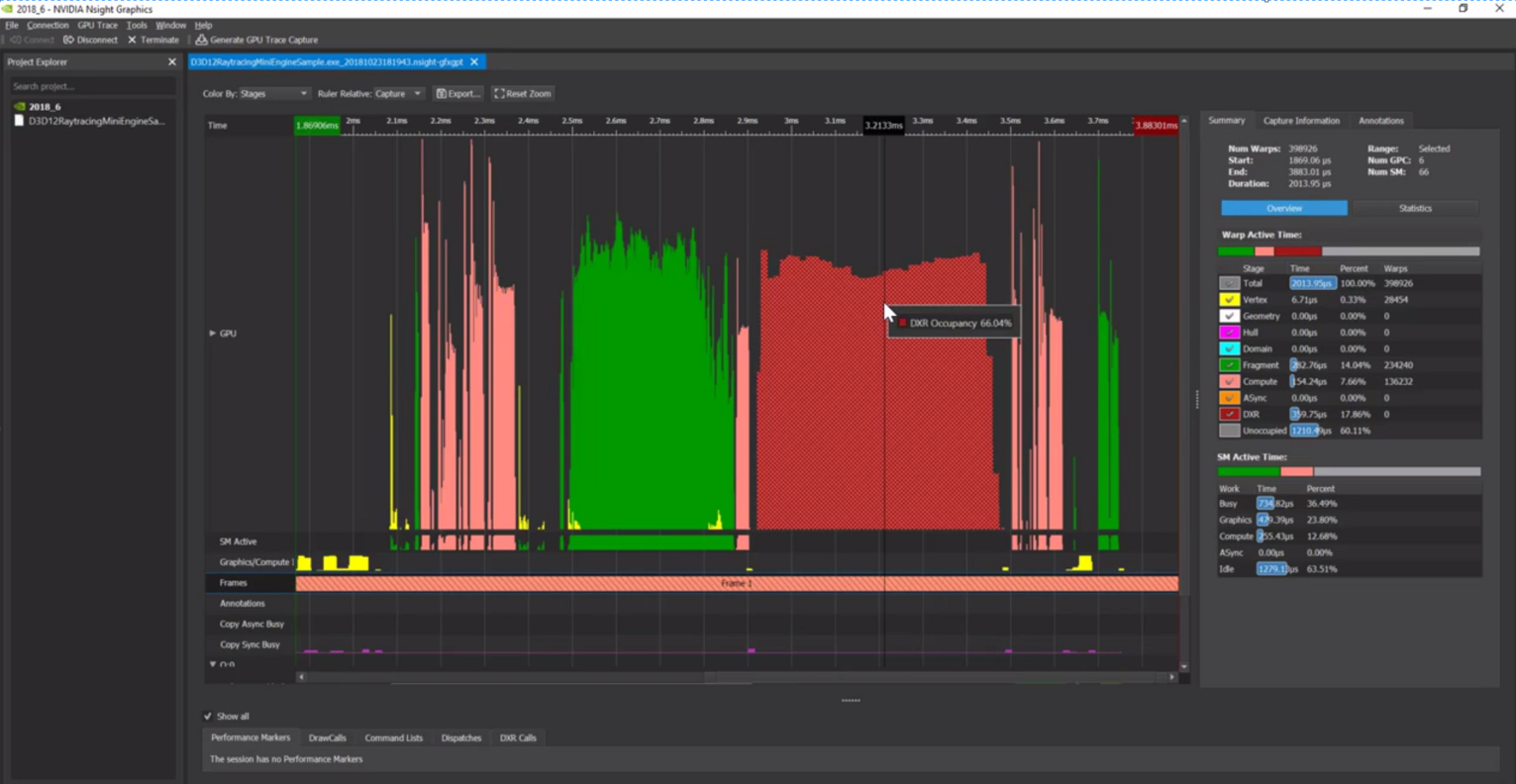Viewport: 1516px width, 784px height.
Task: Click the 3.2133ms cursor time marker
Action: (x=883, y=126)
